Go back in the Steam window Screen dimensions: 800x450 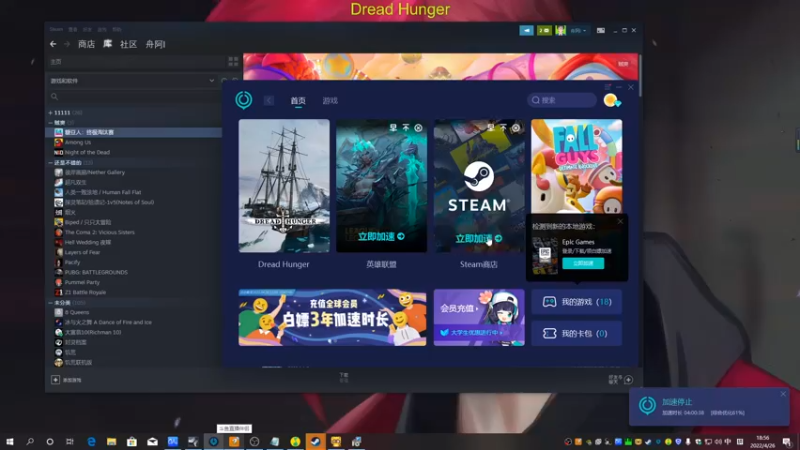tap(53, 44)
